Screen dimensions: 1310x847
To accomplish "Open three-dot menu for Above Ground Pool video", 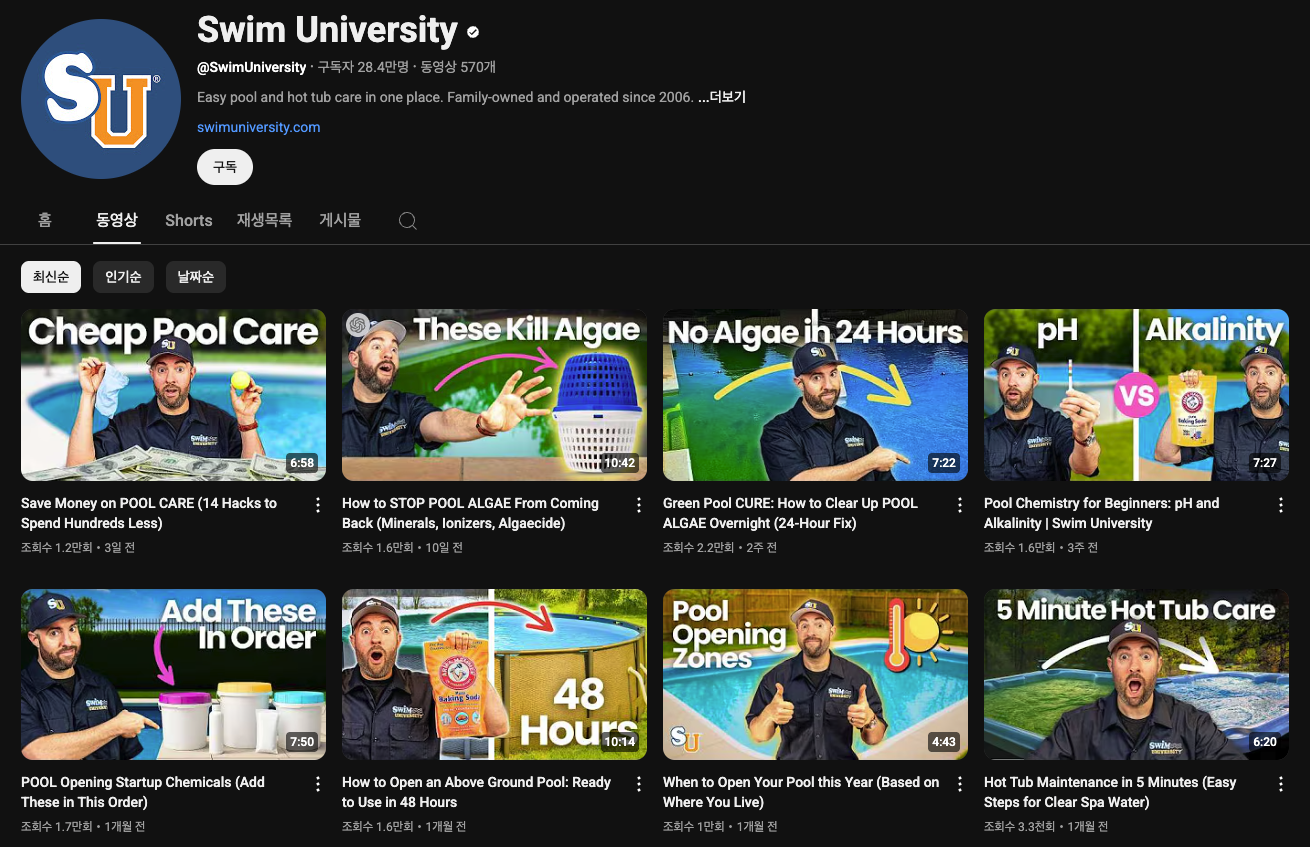I will (639, 784).
